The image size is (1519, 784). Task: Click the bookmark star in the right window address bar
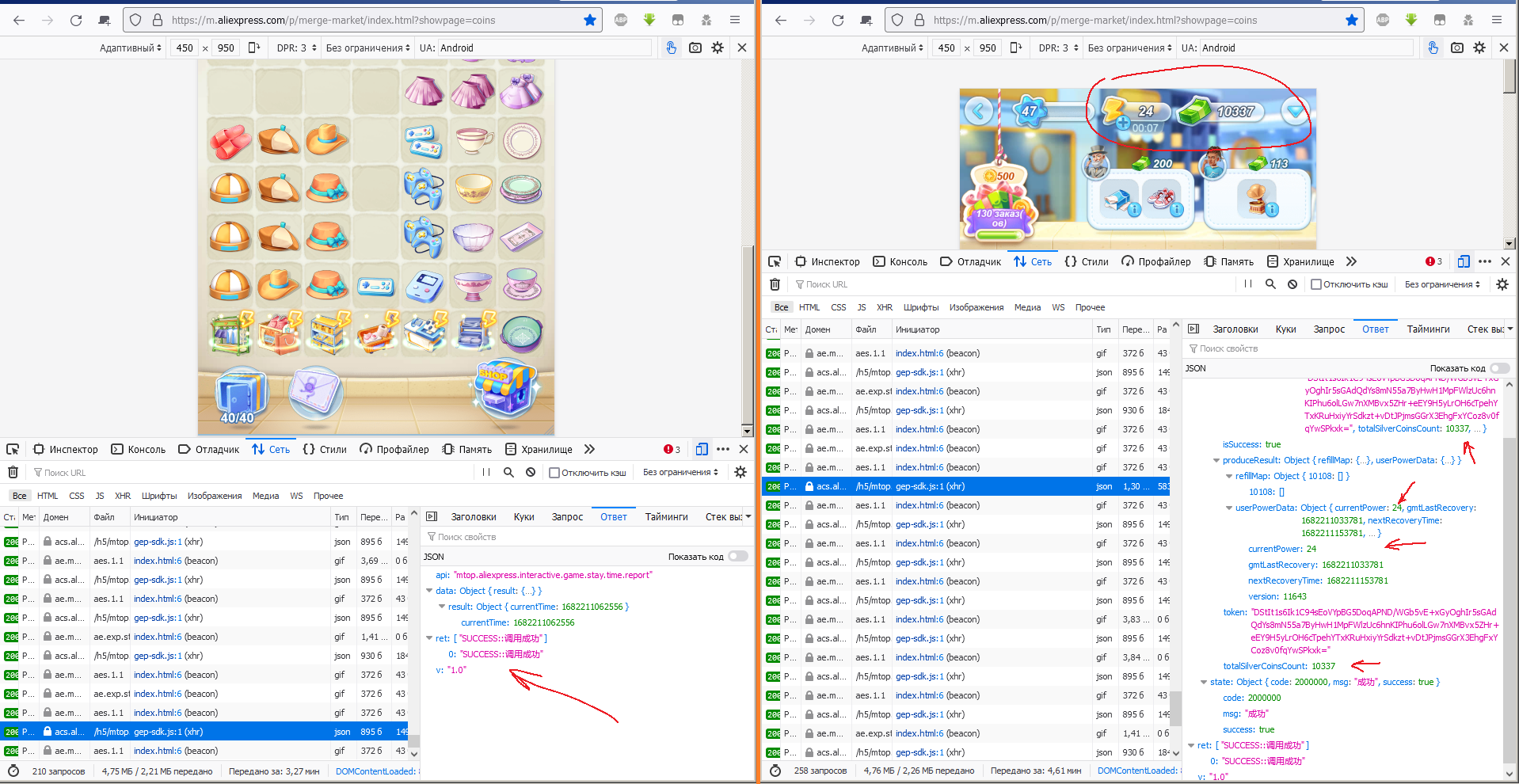point(1352,21)
